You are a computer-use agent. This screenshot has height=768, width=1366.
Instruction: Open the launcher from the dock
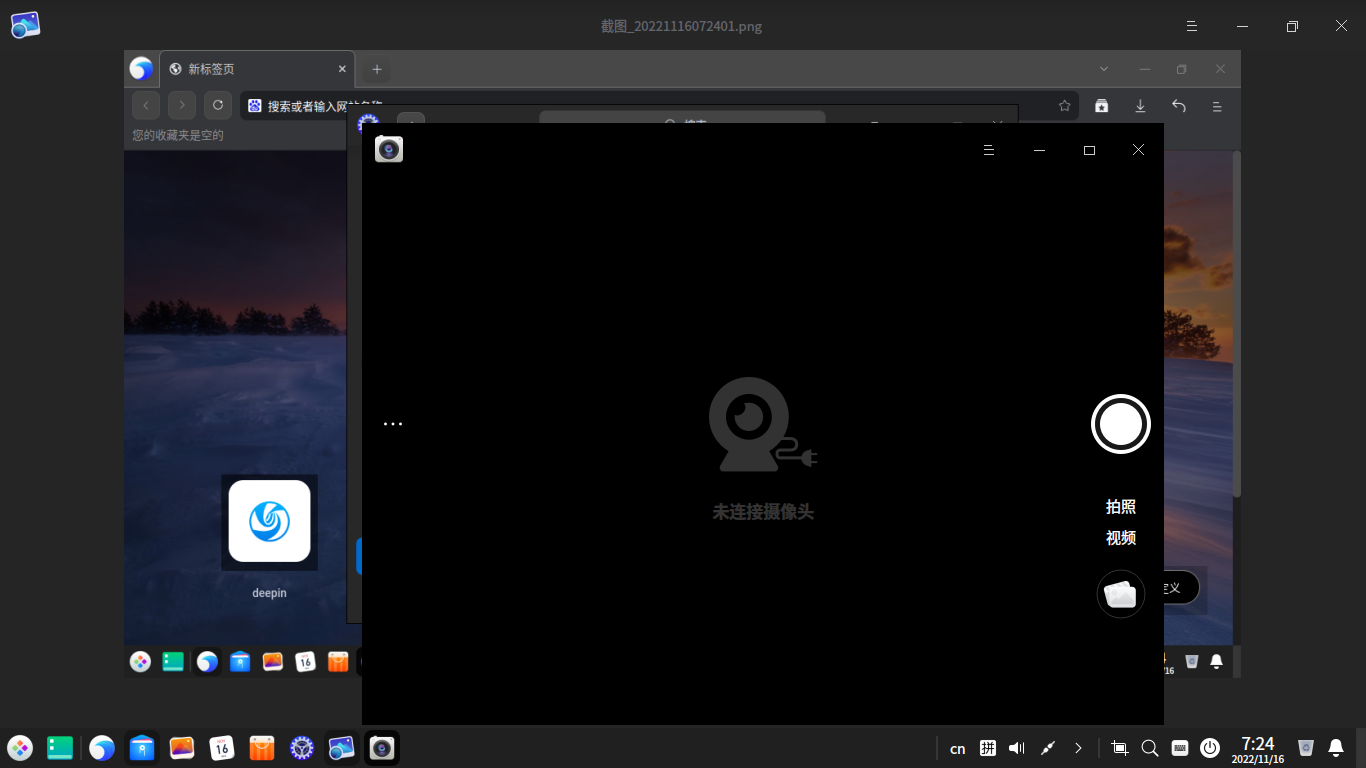coord(20,747)
